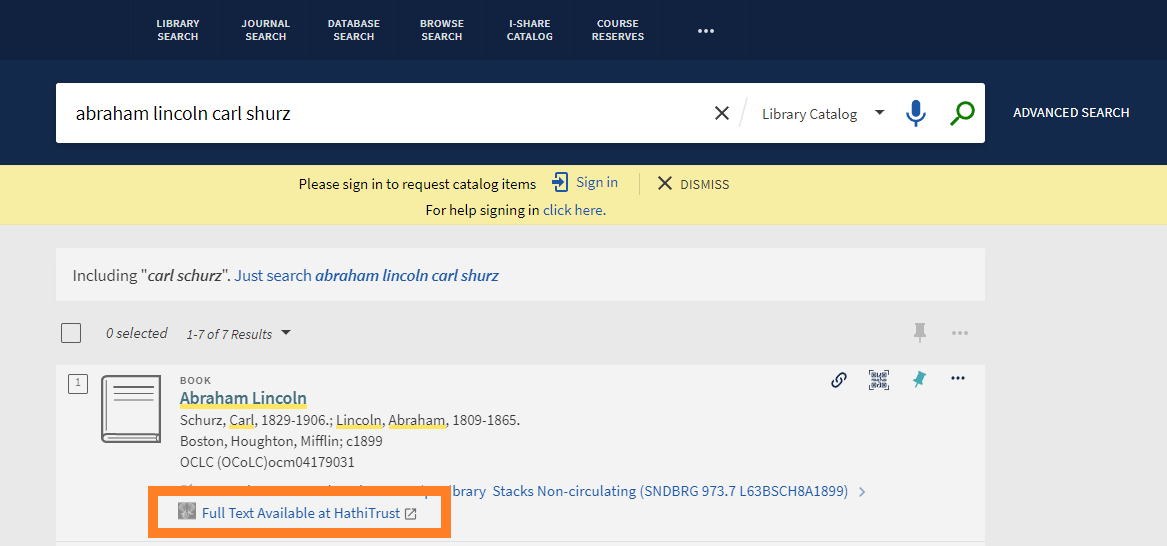Clear the search box with X icon
Image resolution: width=1167 pixels, height=546 pixels.
pyautogui.click(x=721, y=113)
